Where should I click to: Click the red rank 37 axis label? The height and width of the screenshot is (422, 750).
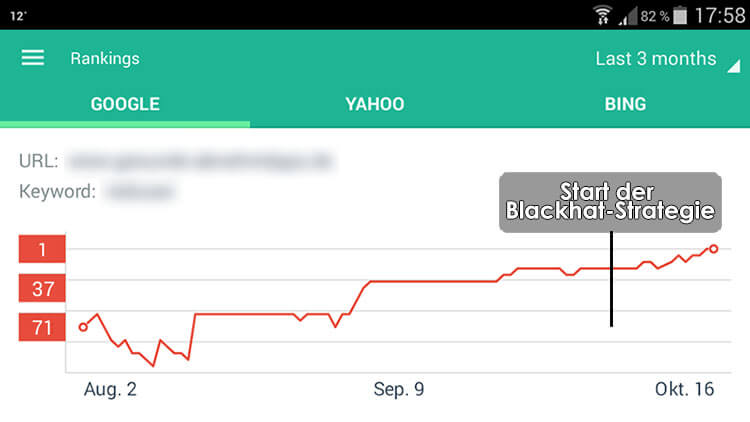pyautogui.click(x=42, y=289)
